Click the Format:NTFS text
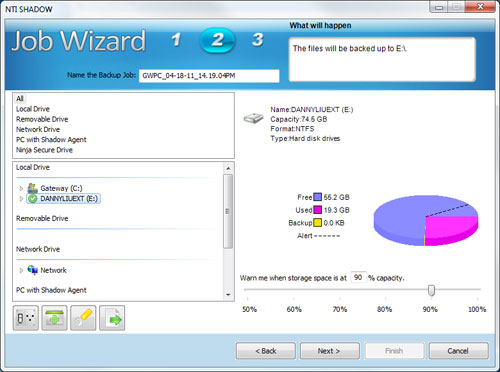Image resolution: width=500 pixels, height=372 pixels. point(292,129)
